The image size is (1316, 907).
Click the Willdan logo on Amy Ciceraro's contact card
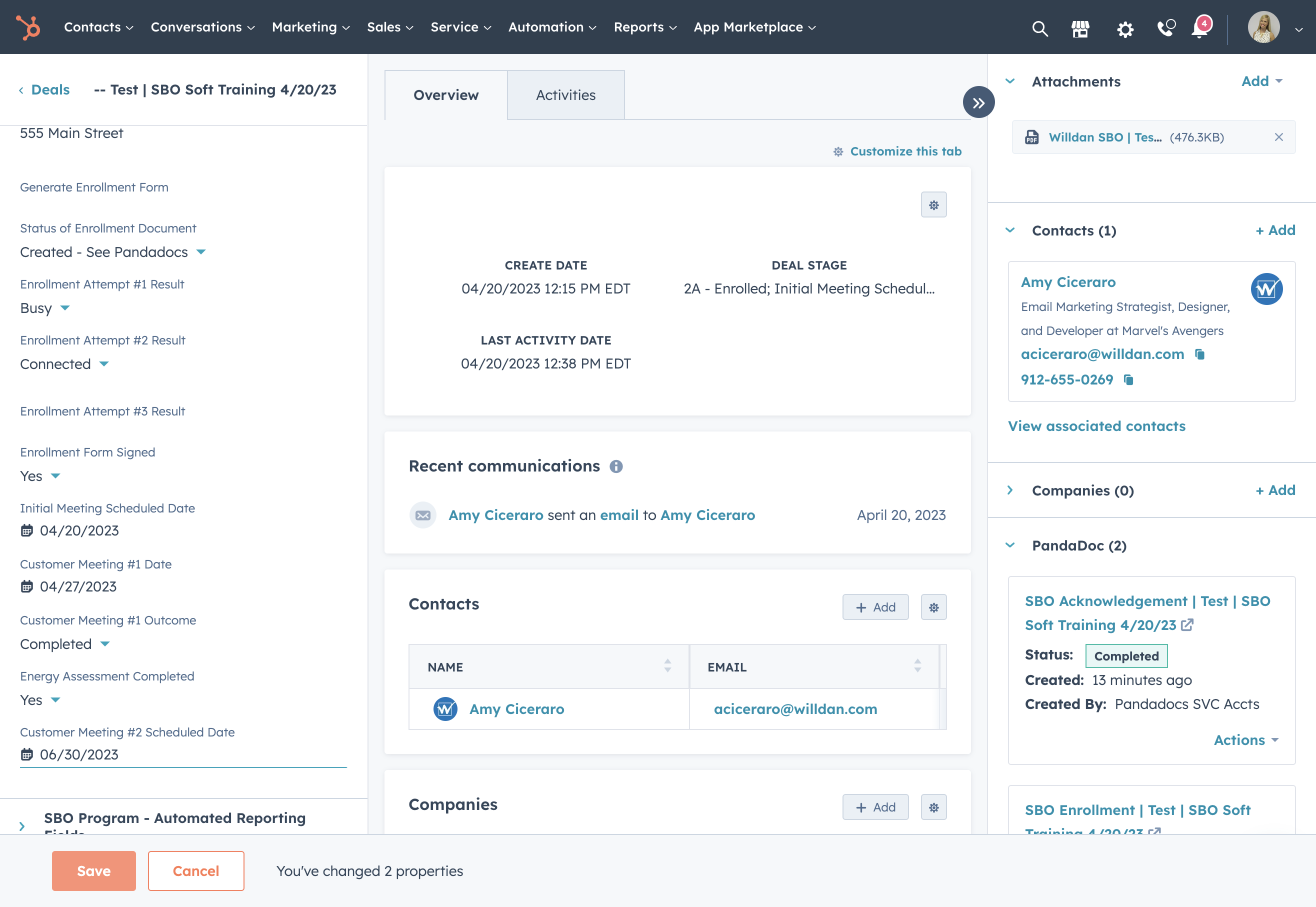pyautogui.click(x=1266, y=289)
